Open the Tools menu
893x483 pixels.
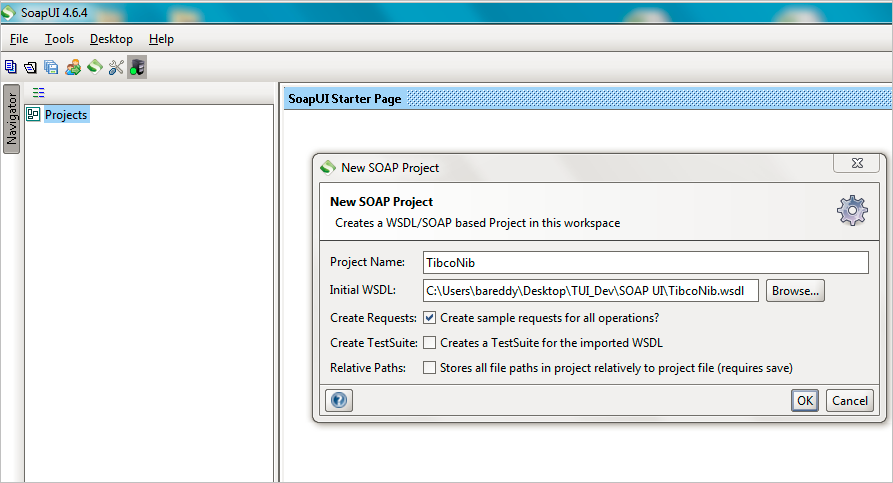click(x=59, y=39)
